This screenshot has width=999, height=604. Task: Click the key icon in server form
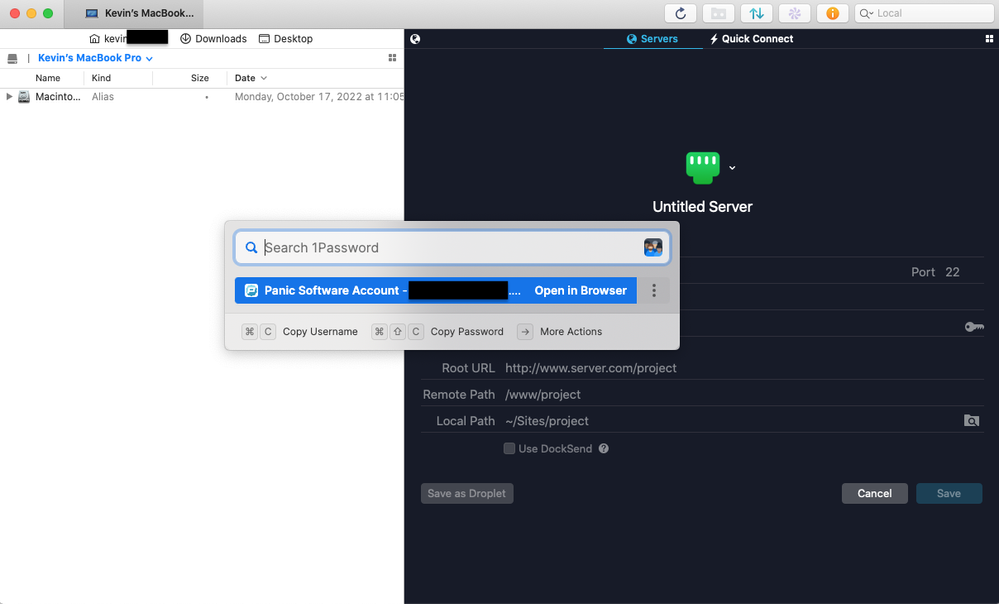[973, 326]
